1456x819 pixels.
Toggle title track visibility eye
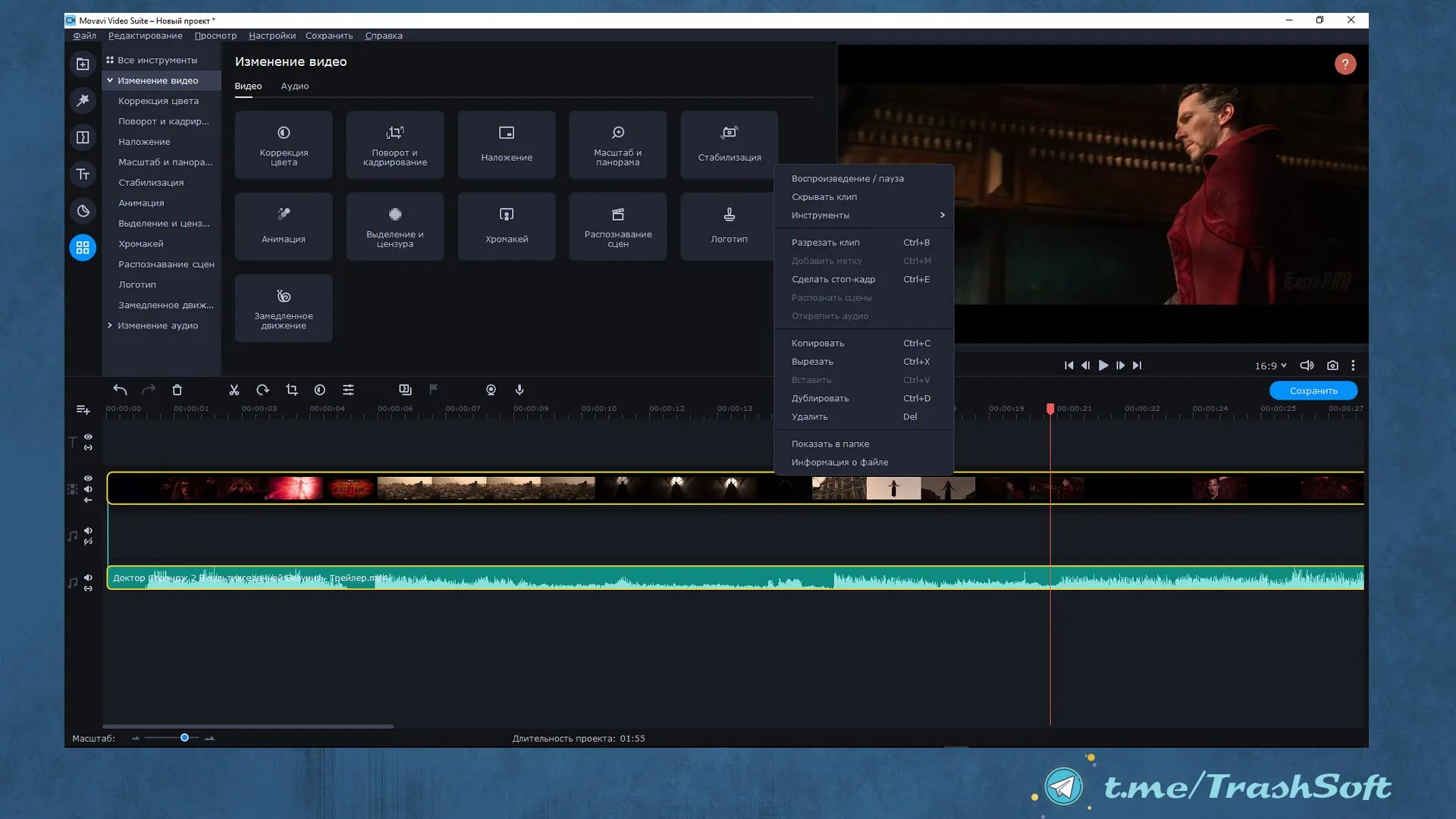[88, 437]
